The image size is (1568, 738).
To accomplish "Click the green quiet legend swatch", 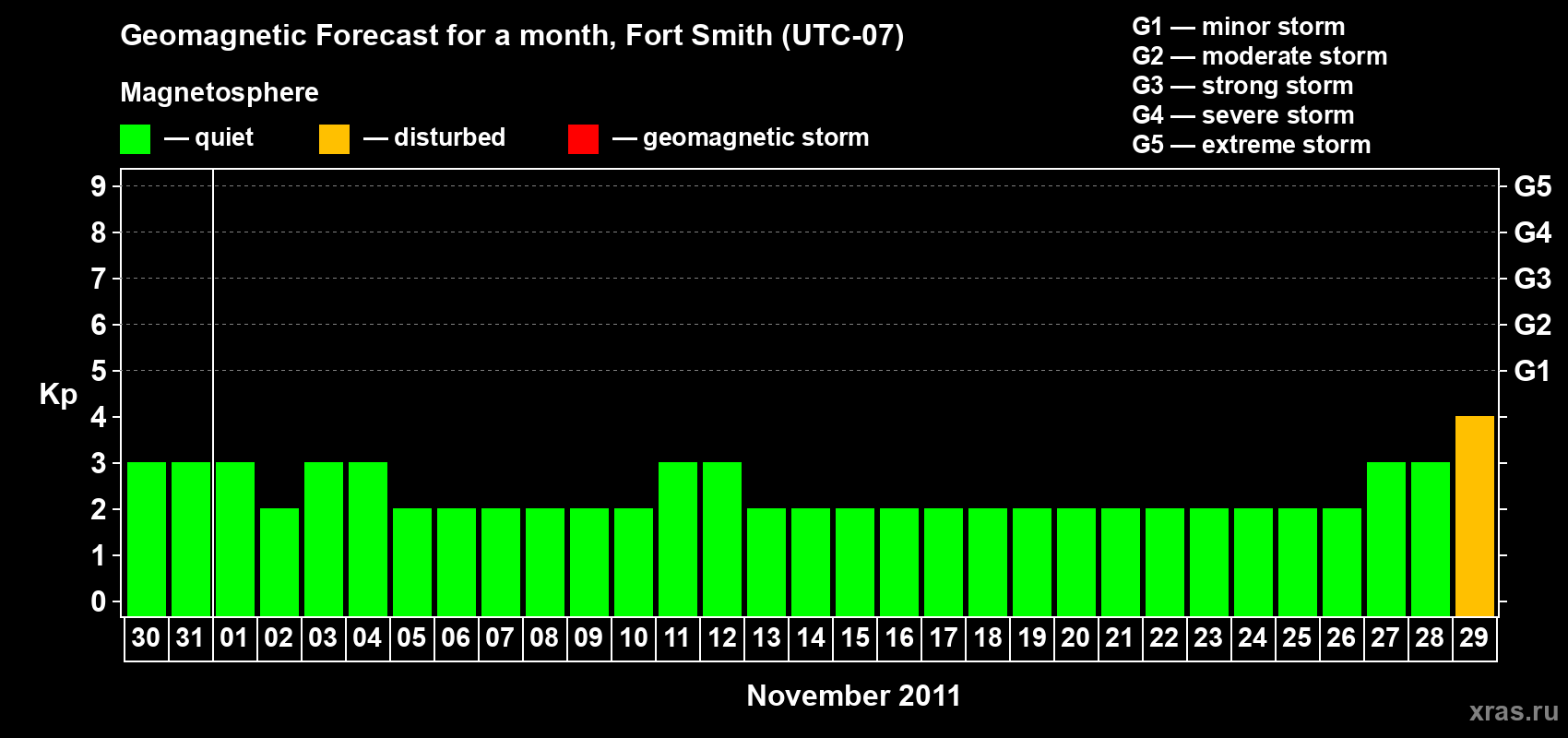I will coord(135,139).
